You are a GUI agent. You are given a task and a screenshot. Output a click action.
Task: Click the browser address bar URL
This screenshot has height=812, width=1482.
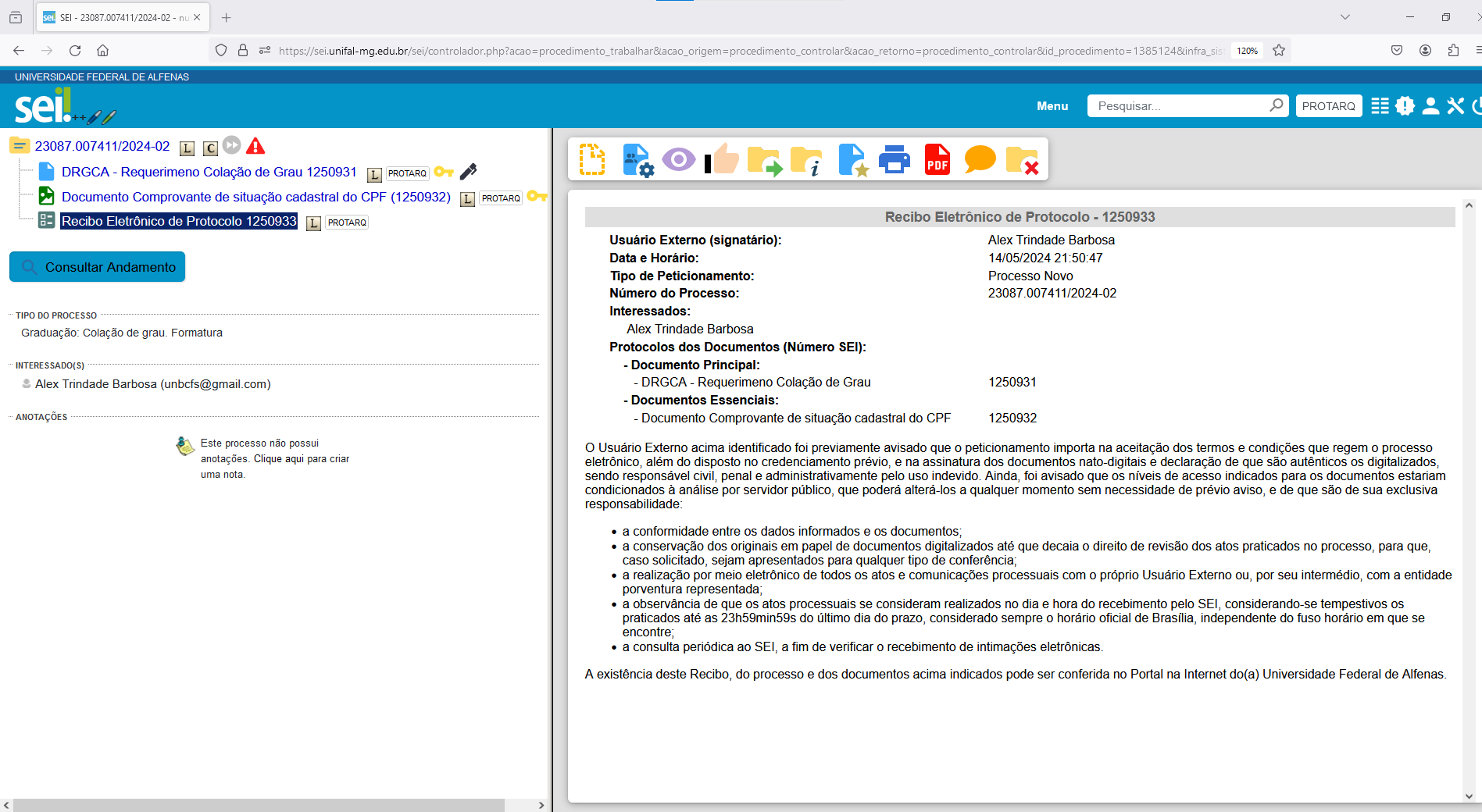(x=750, y=51)
